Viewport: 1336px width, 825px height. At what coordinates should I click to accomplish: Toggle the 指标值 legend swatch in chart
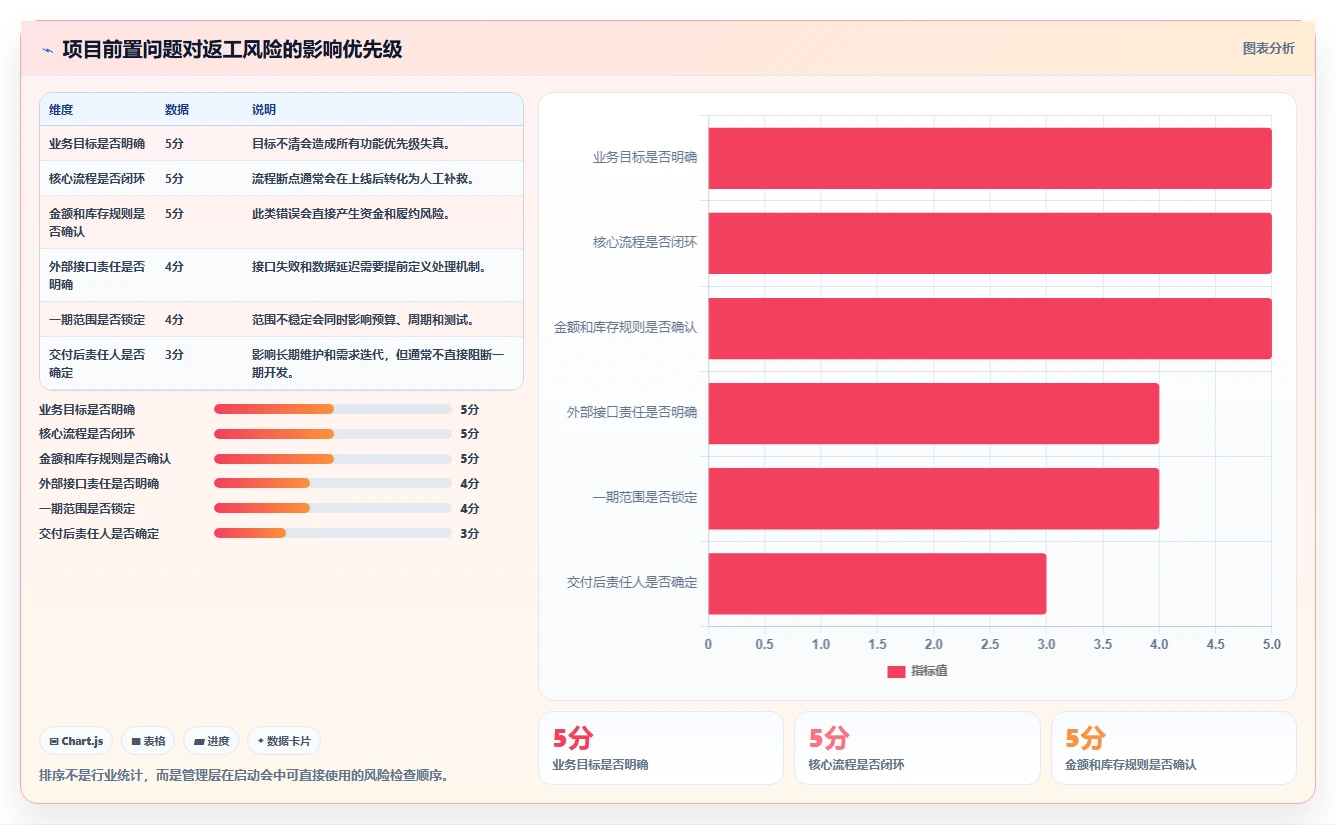point(896,671)
